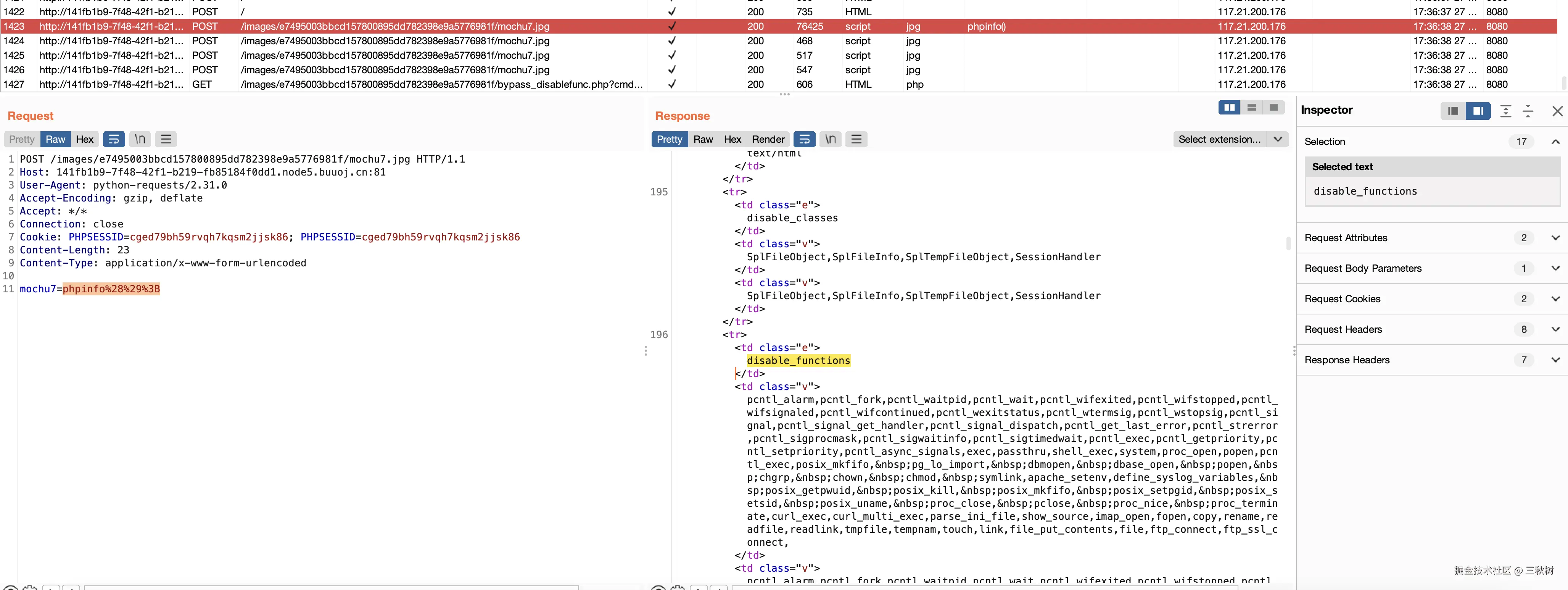1568x590 pixels.
Task: Show non-printable characters in Request panel
Action: pyautogui.click(x=140, y=139)
